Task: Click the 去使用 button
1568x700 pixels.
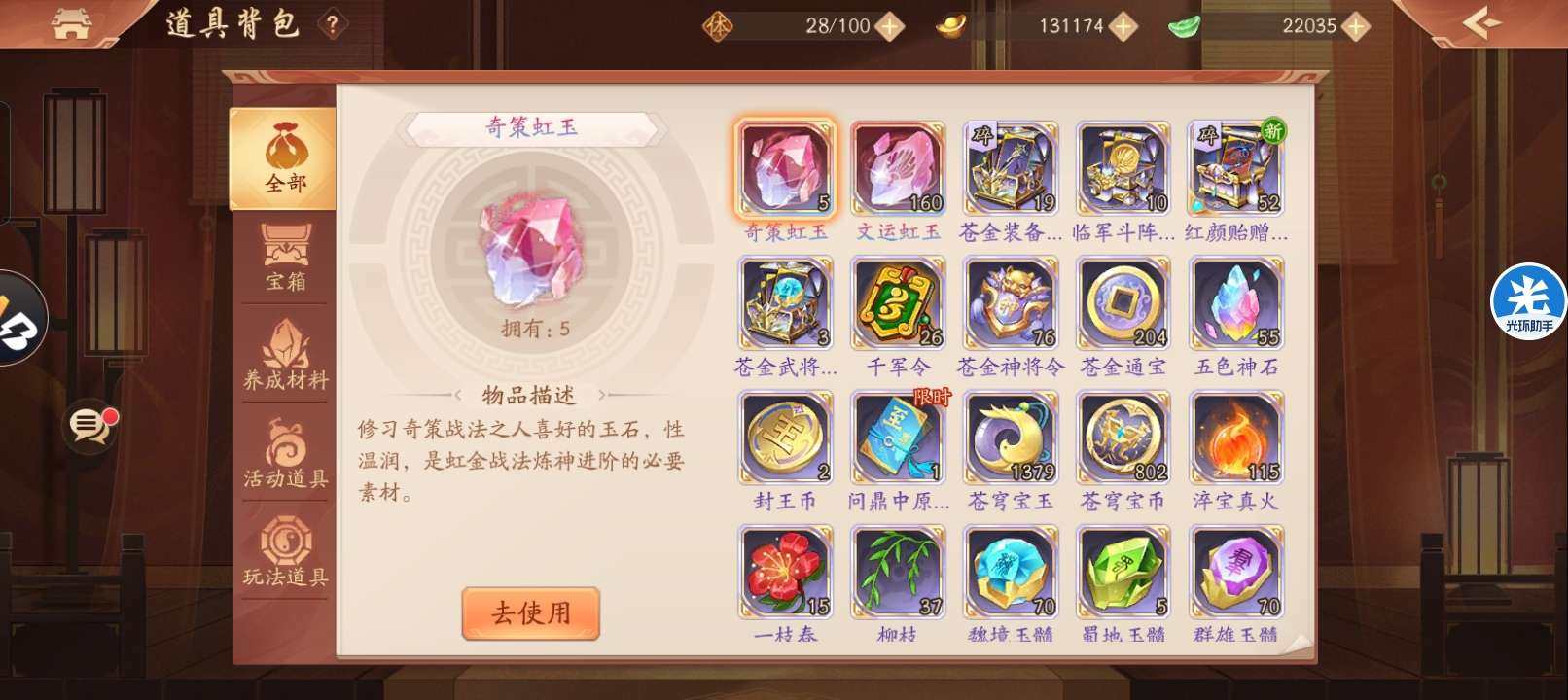Action: point(530,613)
